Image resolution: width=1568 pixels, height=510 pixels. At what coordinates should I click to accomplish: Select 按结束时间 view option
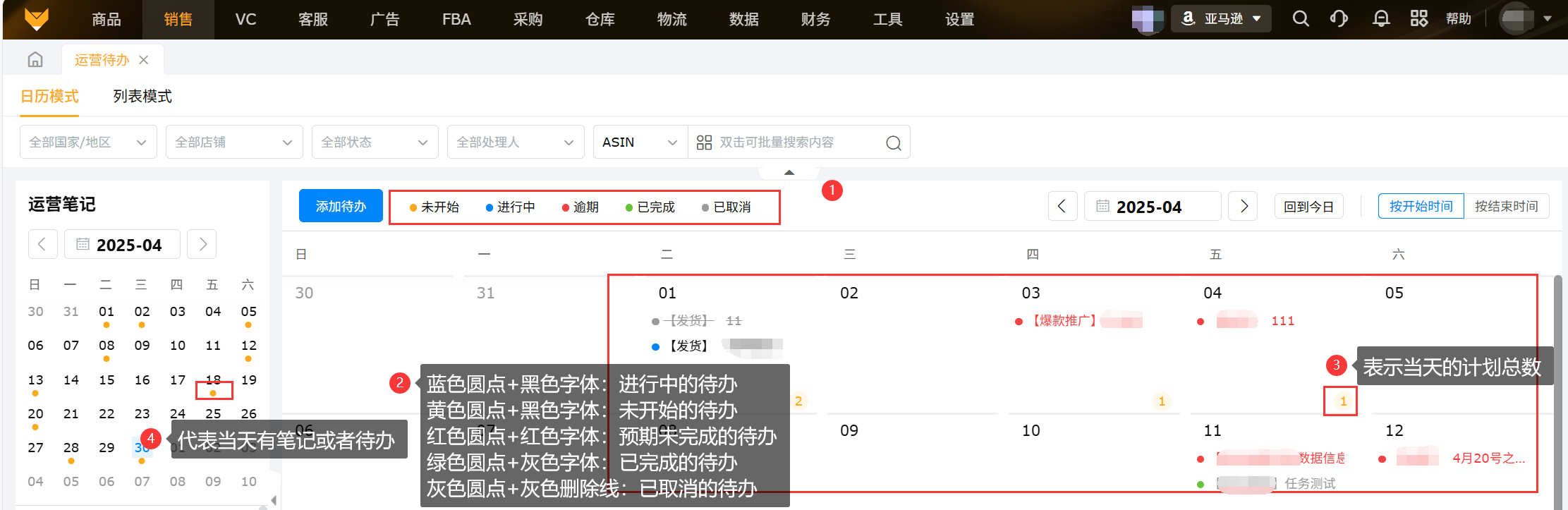click(1507, 206)
